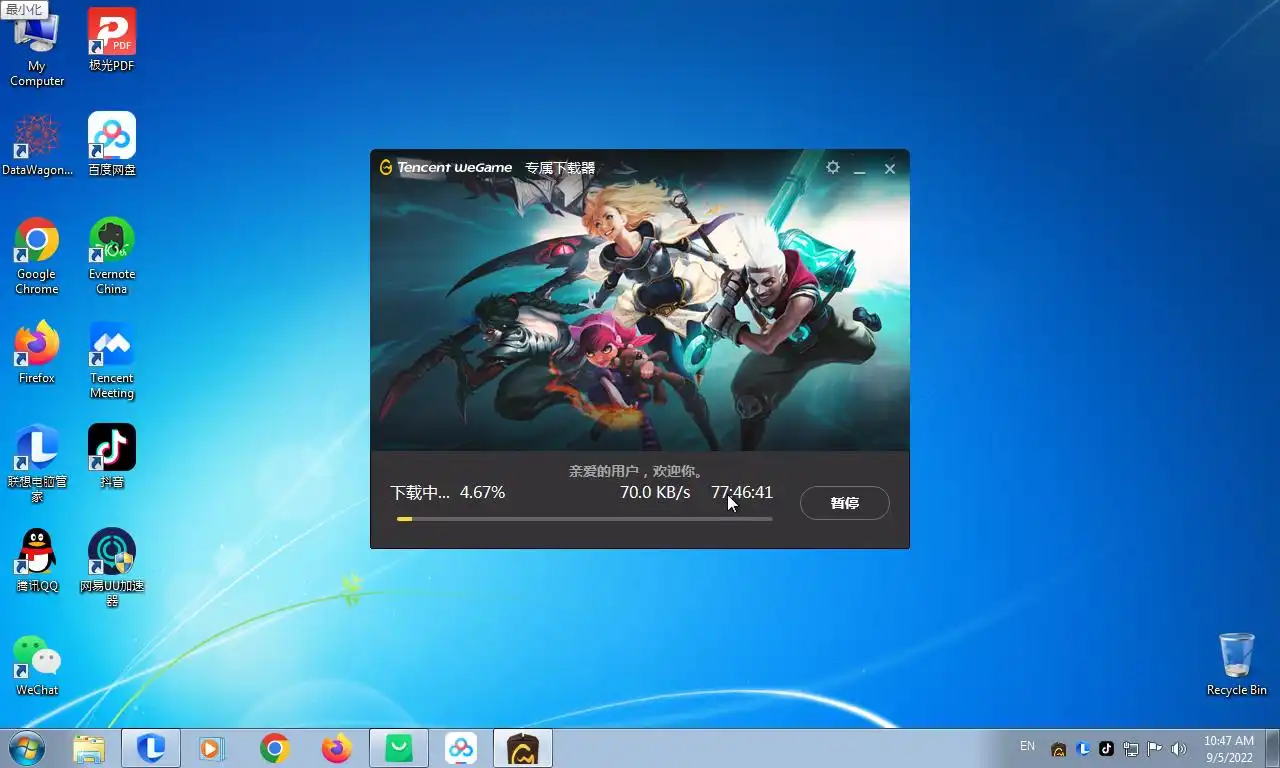The image size is (1280, 768).
Task: Click the 下载中 4.67% status text
Action: pyautogui.click(x=447, y=492)
